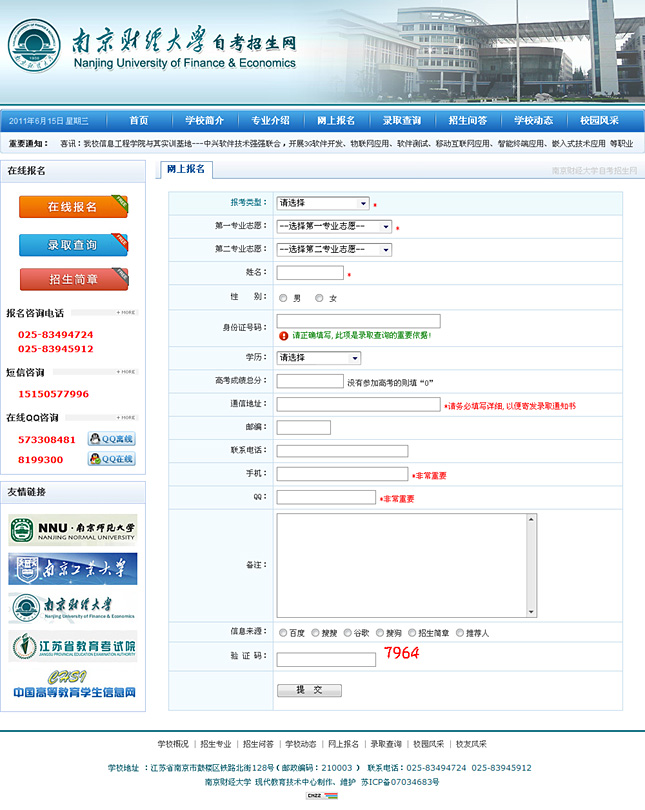The width and height of the screenshot is (645, 810).
Task: Click +MORE next to 在线QQ咨询
Action: 125,417
